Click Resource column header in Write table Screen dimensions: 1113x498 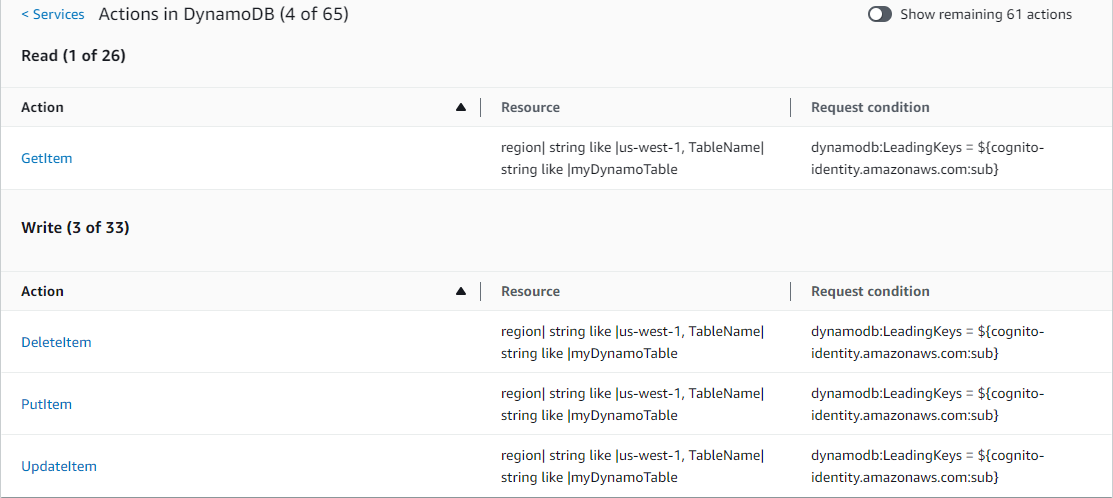pyautogui.click(x=530, y=291)
